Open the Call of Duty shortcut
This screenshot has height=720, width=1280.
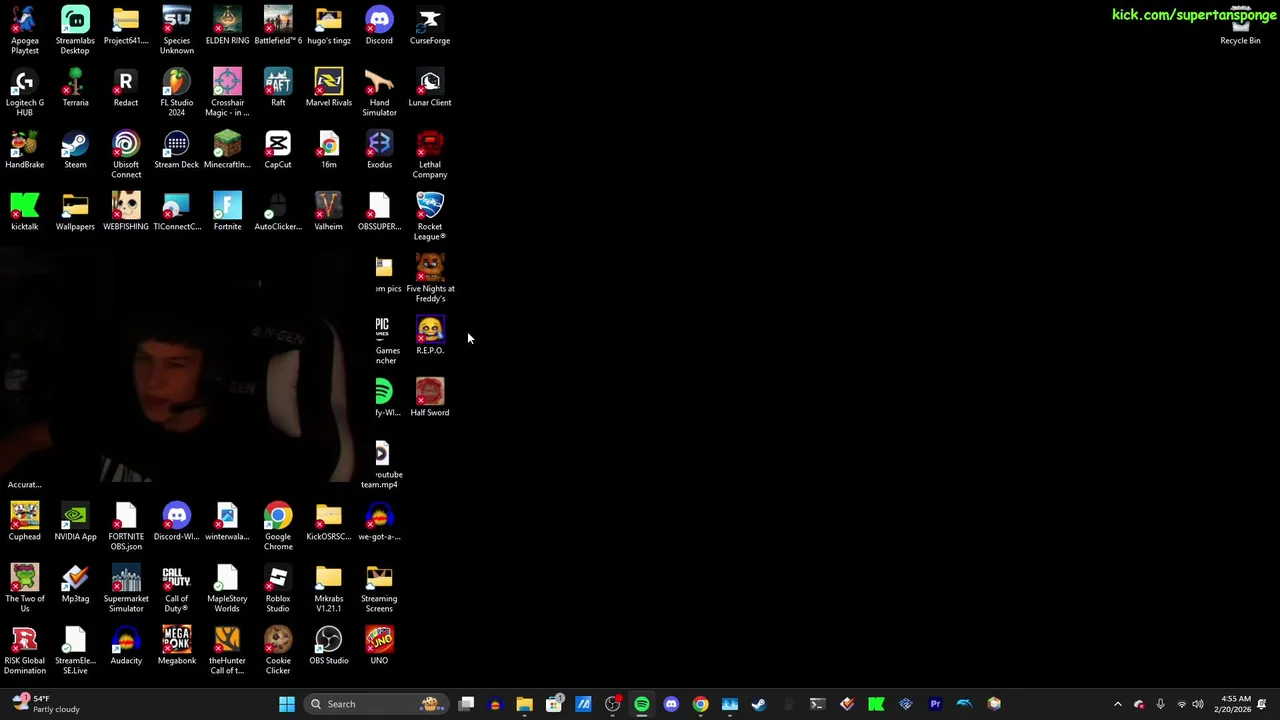177,588
